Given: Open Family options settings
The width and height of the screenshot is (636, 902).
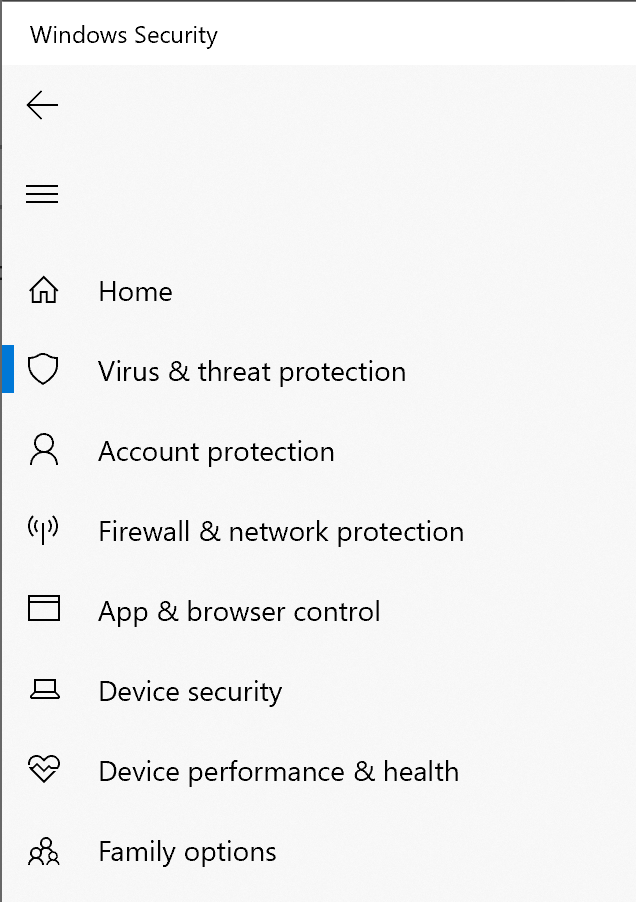Looking at the screenshot, I should tap(187, 851).
